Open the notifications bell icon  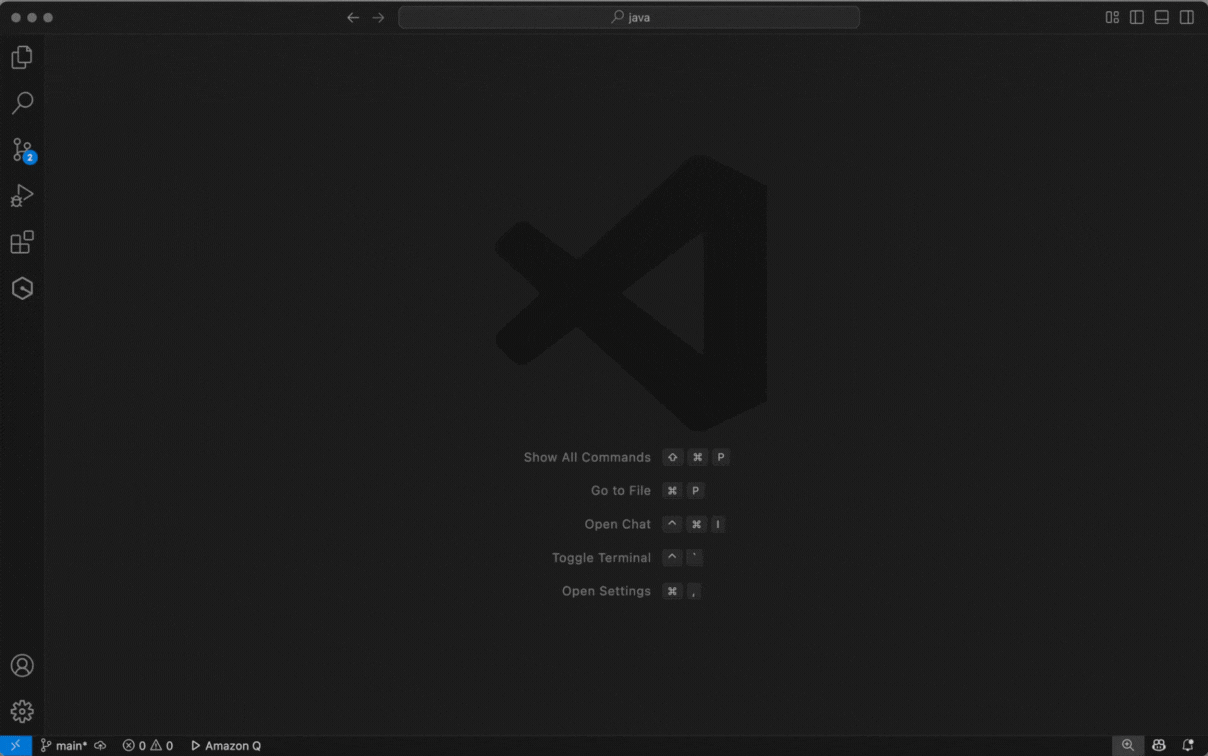click(x=1188, y=745)
